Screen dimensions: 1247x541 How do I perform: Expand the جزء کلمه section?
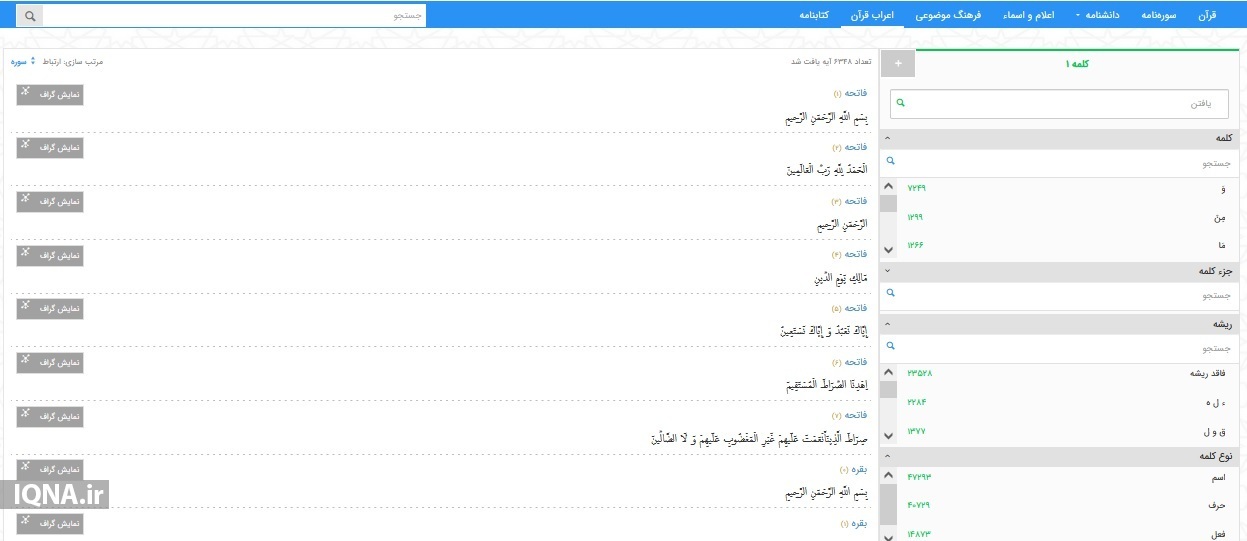tap(888, 271)
